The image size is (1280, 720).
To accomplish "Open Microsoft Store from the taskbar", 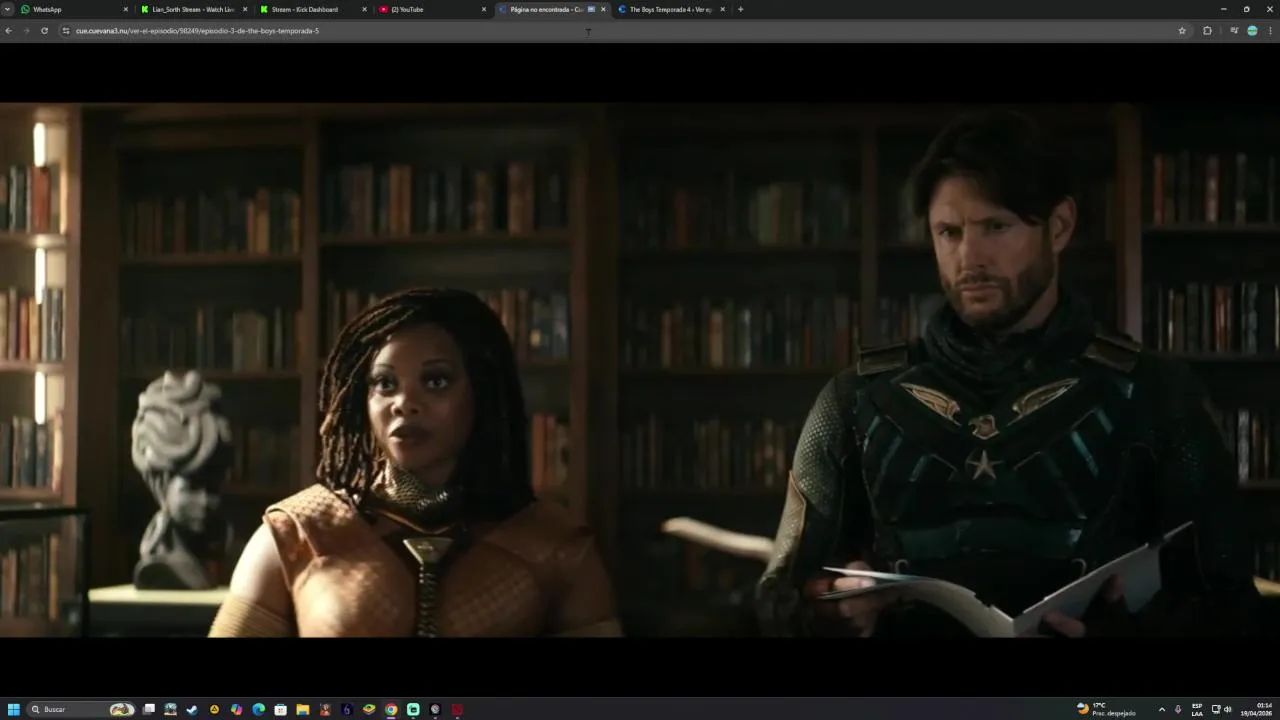I will pos(280,709).
